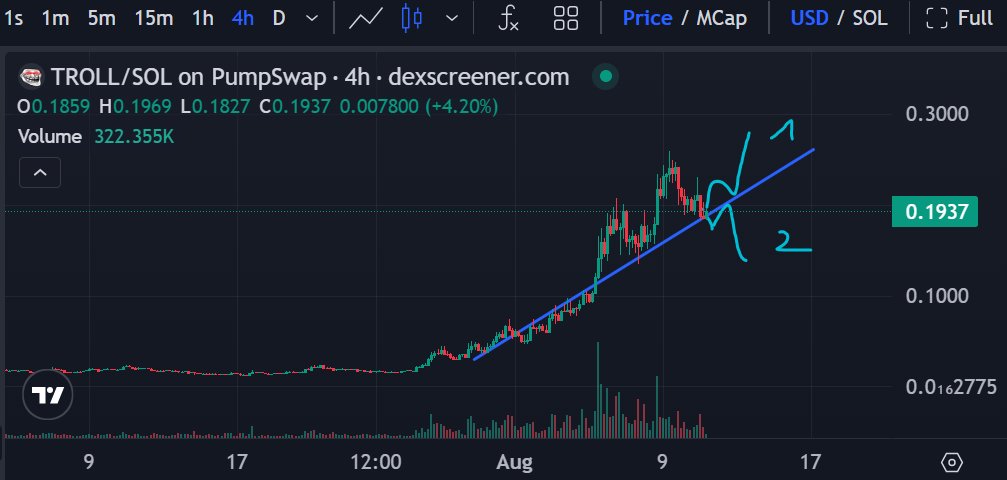This screenshot has width=1007, height=480.
Task: Select the line chart style icon
Action: [365, 18]
